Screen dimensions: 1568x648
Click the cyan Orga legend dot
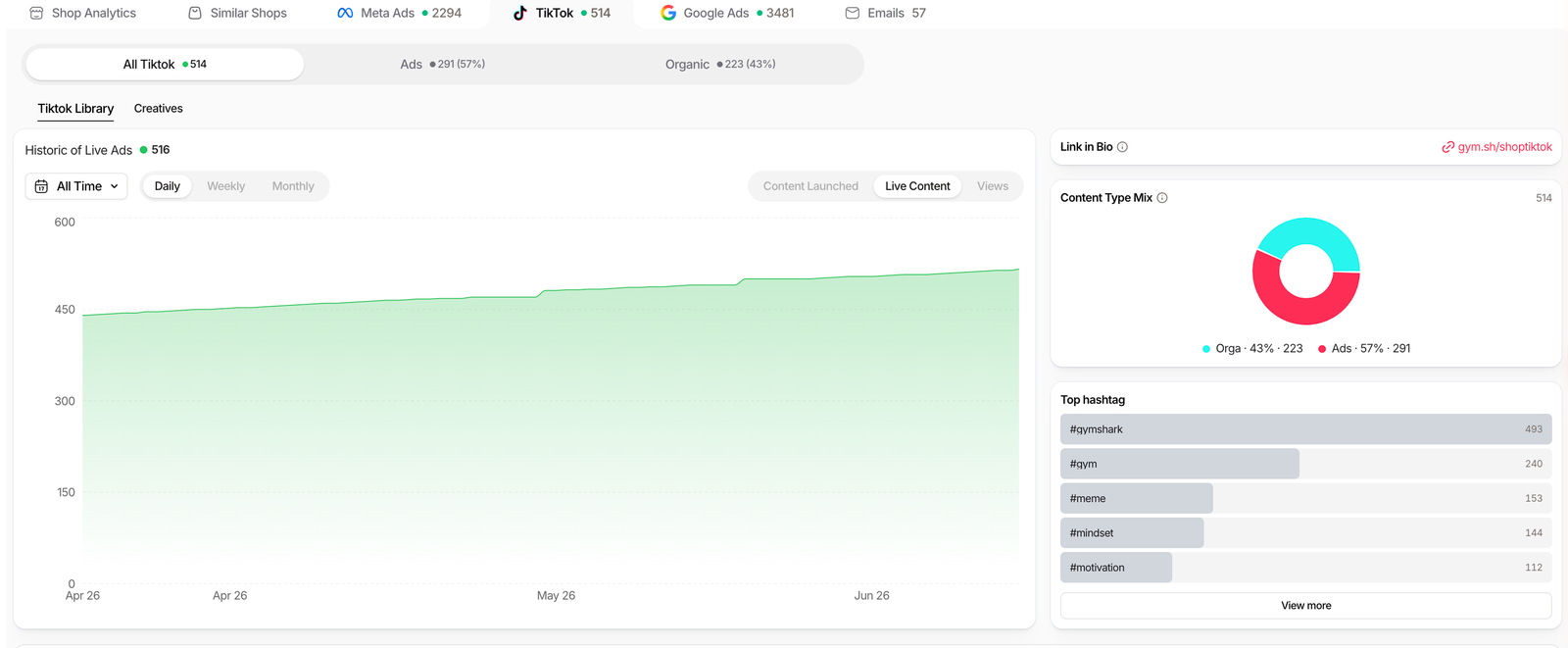click(1206, 349)
